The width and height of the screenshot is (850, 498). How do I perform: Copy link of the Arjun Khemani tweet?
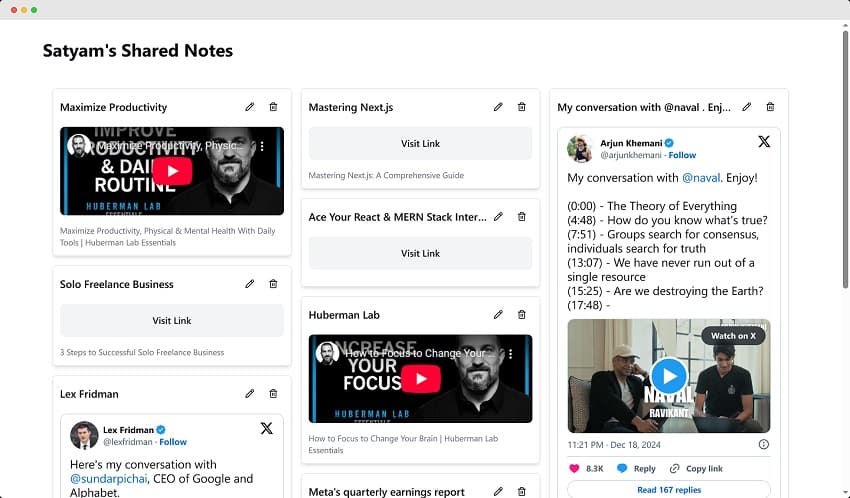[x=696, y=468]
